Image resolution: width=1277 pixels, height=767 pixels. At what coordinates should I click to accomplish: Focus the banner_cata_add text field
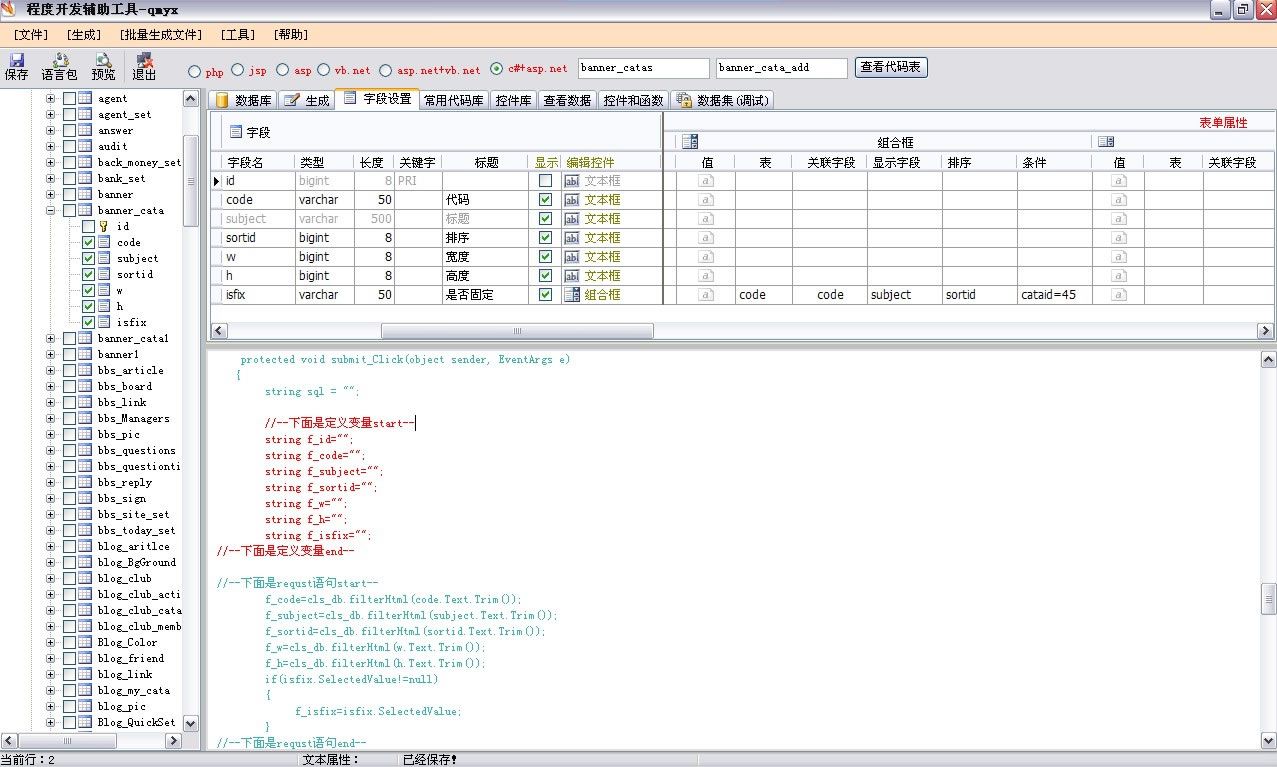pos(782,68)
